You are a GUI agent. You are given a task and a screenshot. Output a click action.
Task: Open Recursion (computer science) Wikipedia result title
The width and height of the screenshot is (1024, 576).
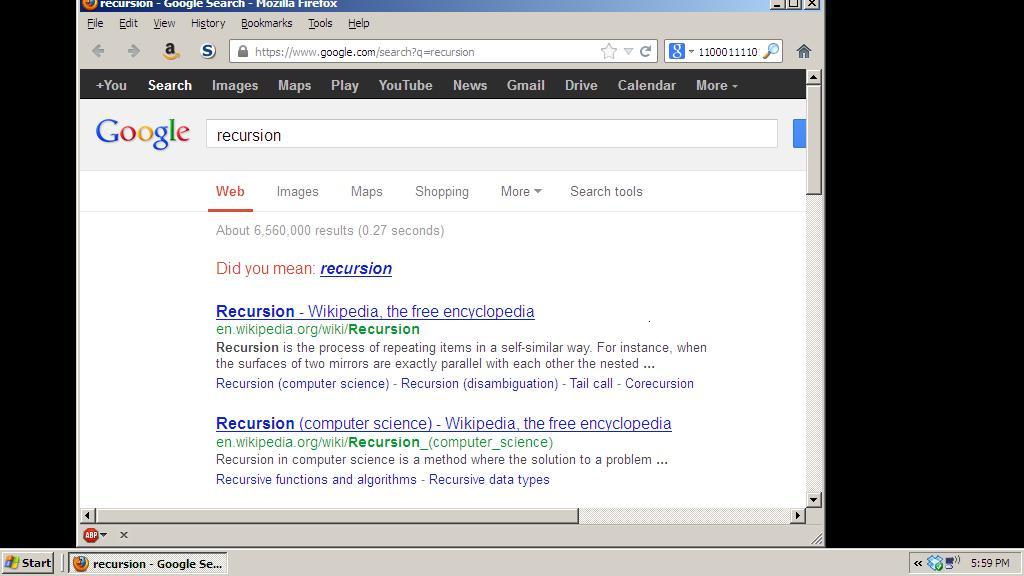pos(443,423)
